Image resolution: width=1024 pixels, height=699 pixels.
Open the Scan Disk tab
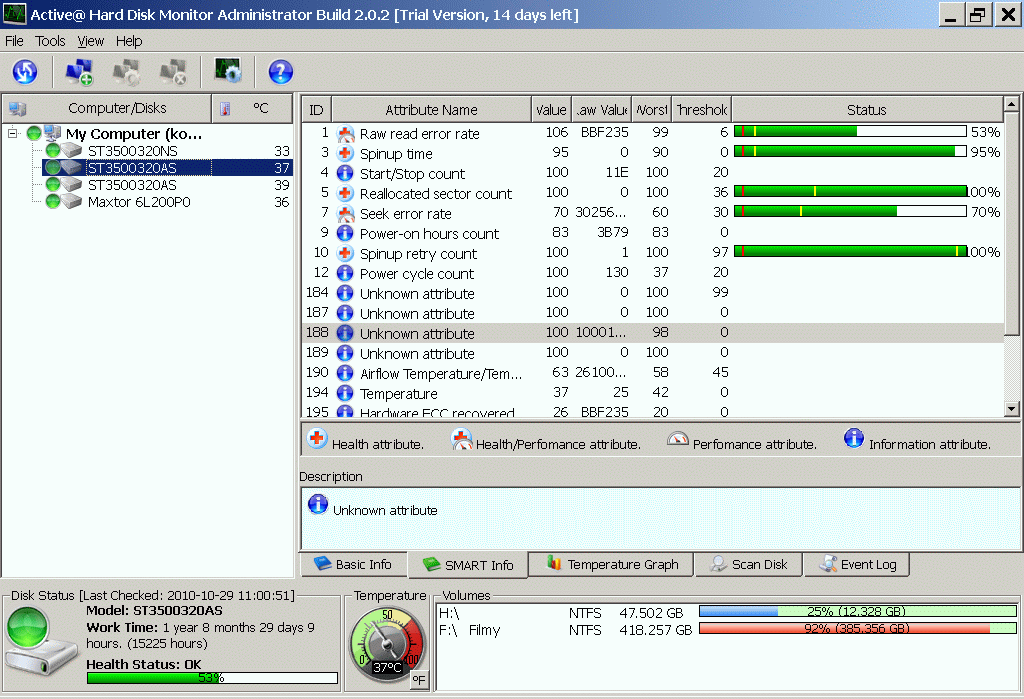[x=748, y=564]
